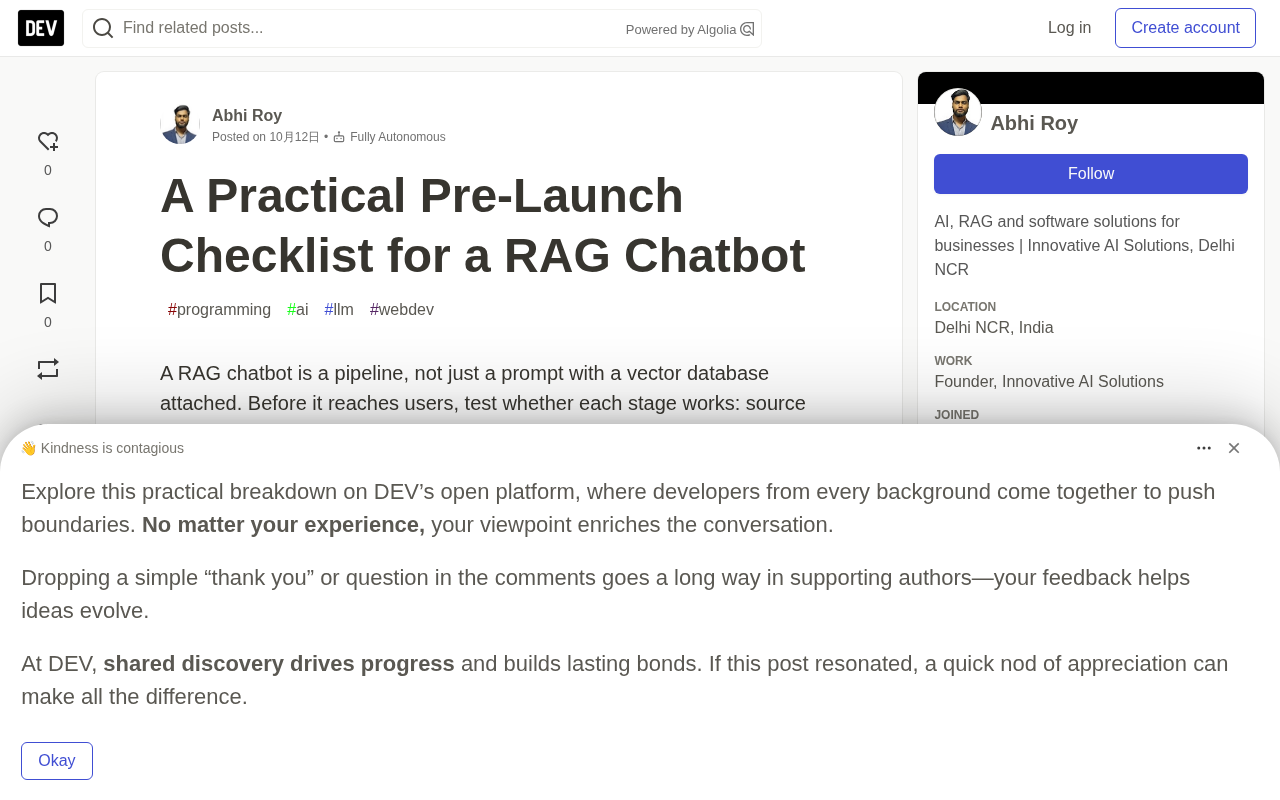Image resolution: width=1280 pixels, height=800 pixels.
Task: Click Abhi Roy's avatar in the sidebar card
Action: [958, 112]
